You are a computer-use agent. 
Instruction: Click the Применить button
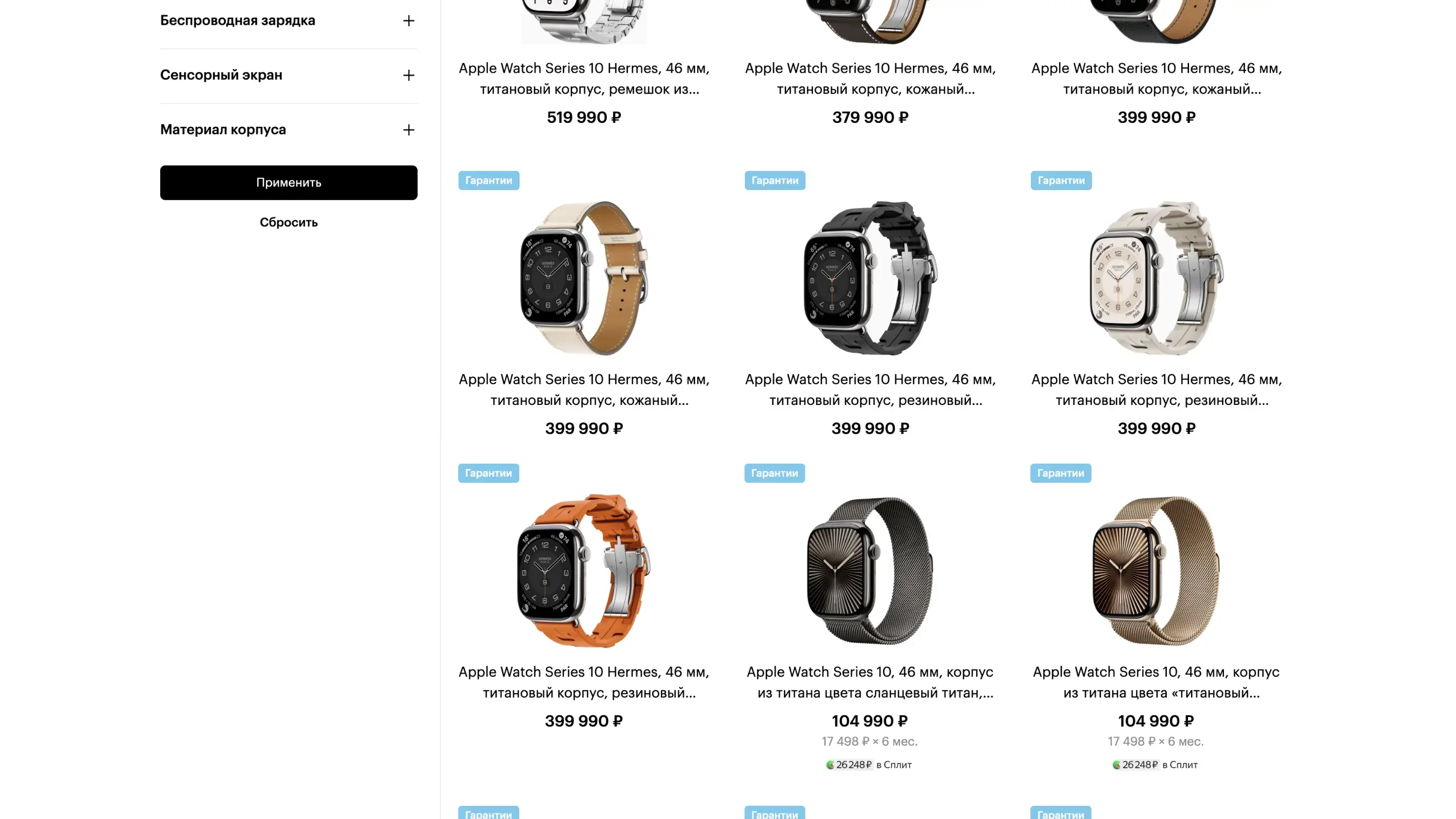(x=288, y=183)
